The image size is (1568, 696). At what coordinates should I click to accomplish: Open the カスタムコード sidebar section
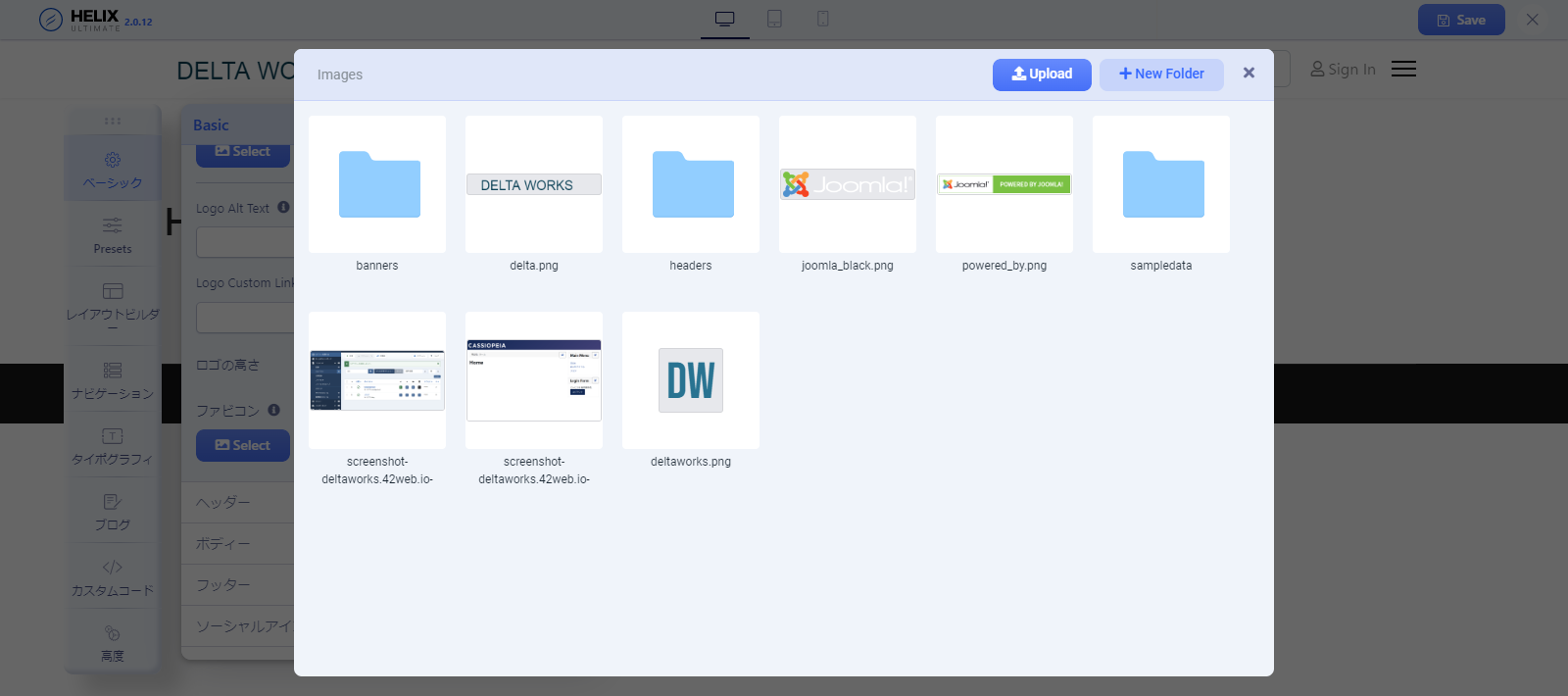[x=113, y=577]
